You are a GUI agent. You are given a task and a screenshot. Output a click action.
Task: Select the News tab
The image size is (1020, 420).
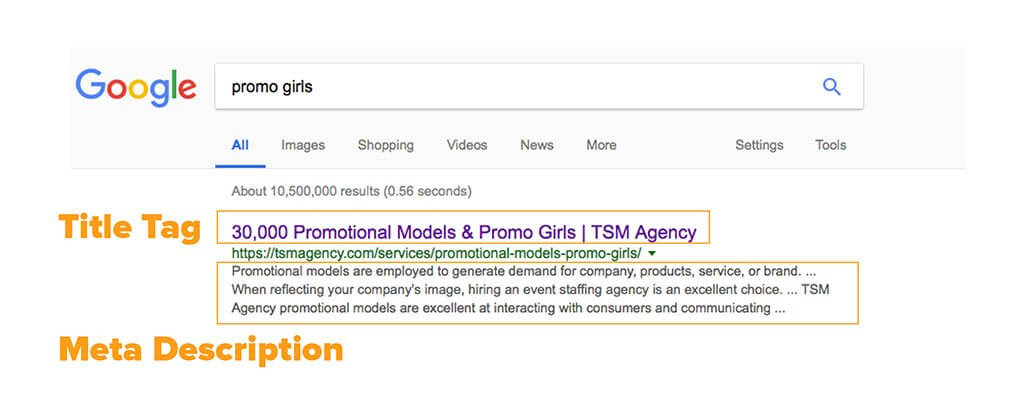coord(537,145)
